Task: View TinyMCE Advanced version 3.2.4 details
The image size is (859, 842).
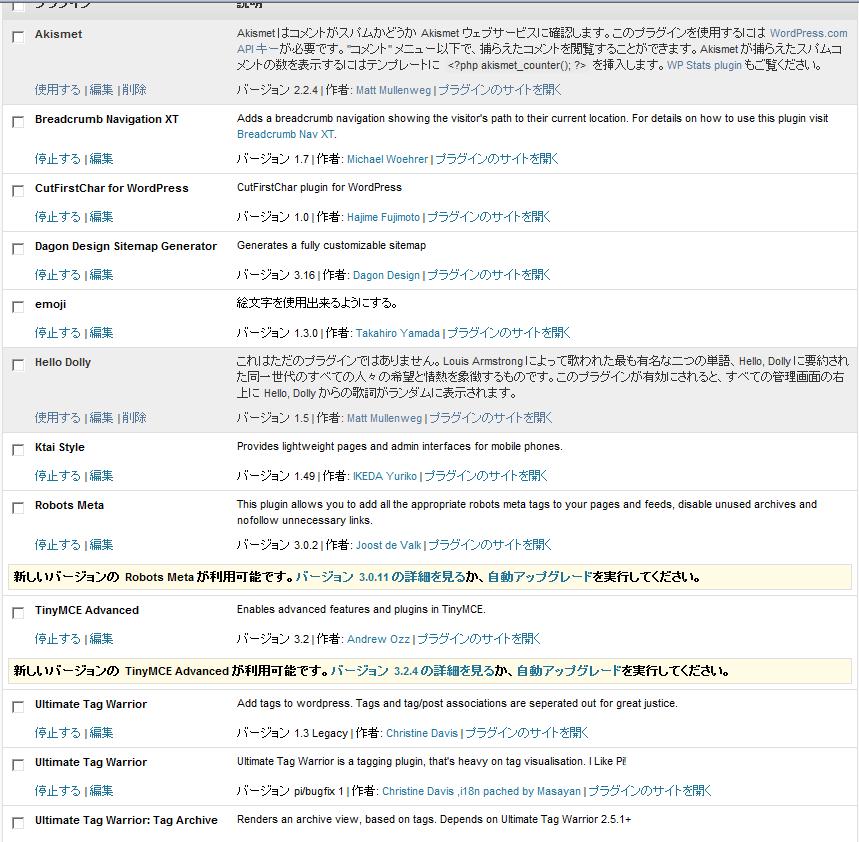Action: tap(412, 671)
